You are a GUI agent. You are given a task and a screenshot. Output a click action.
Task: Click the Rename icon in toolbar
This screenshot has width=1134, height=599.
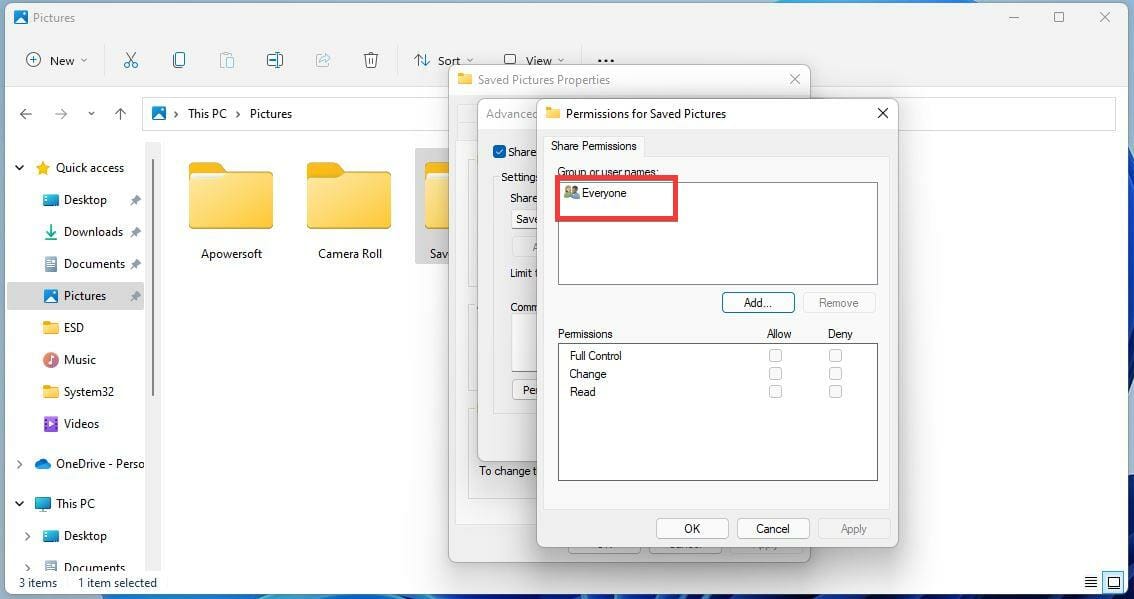click(x=275, y=60)
